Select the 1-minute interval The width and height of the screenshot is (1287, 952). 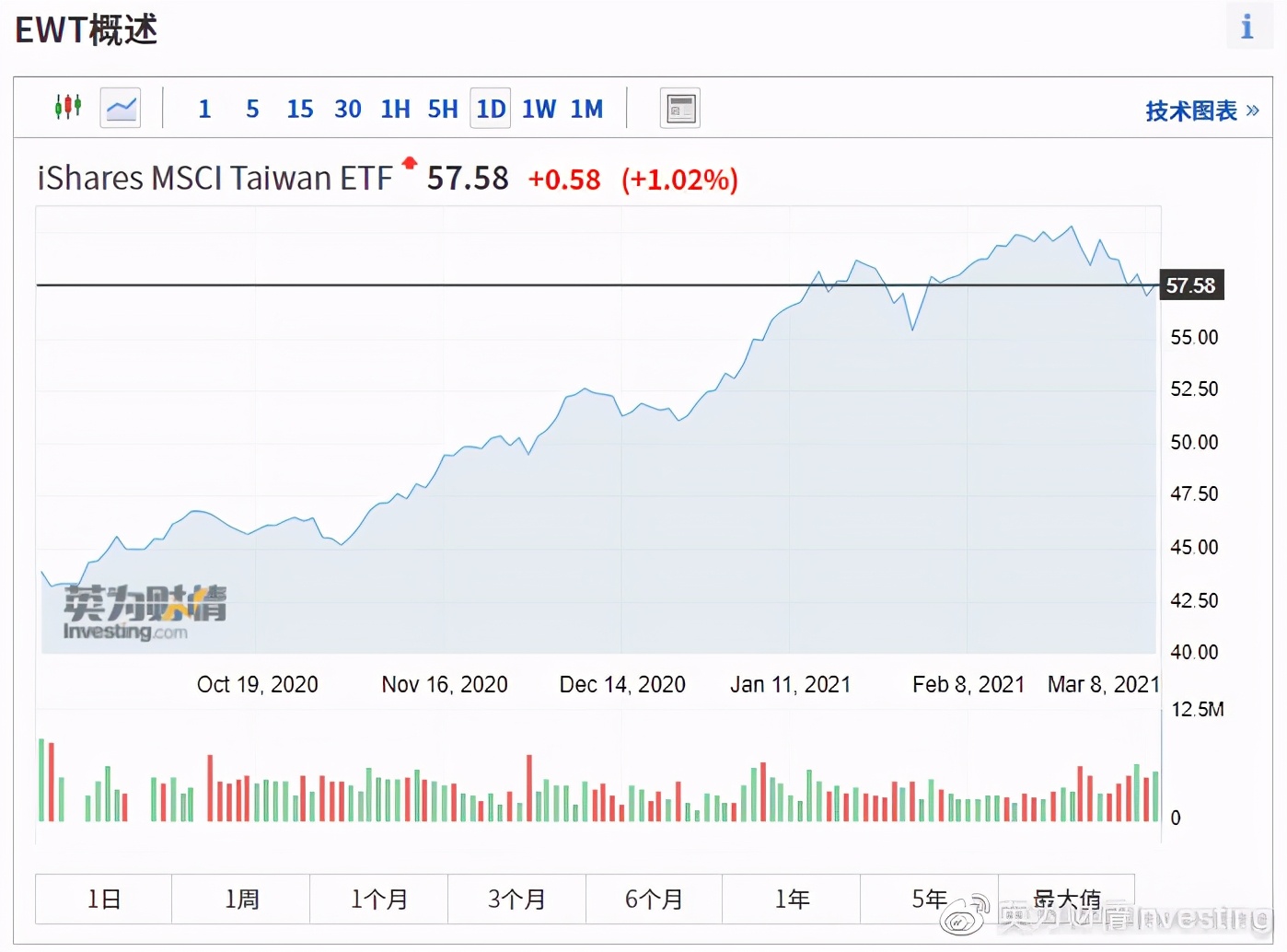(204, 110)
